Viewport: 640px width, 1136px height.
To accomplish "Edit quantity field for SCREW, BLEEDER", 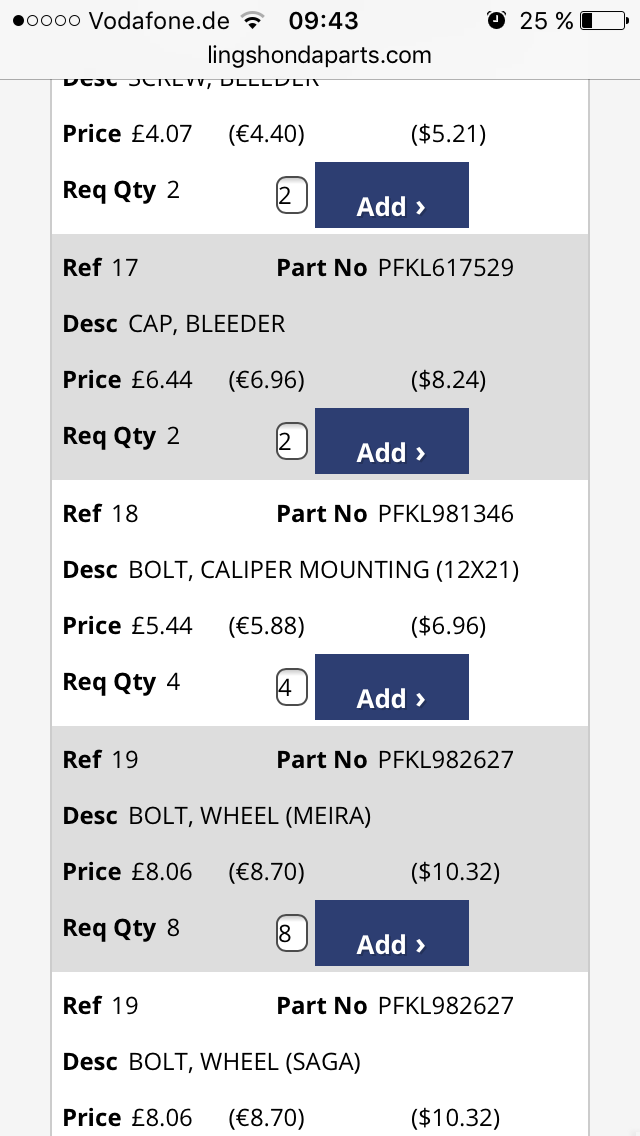I will tap(291, 196).
